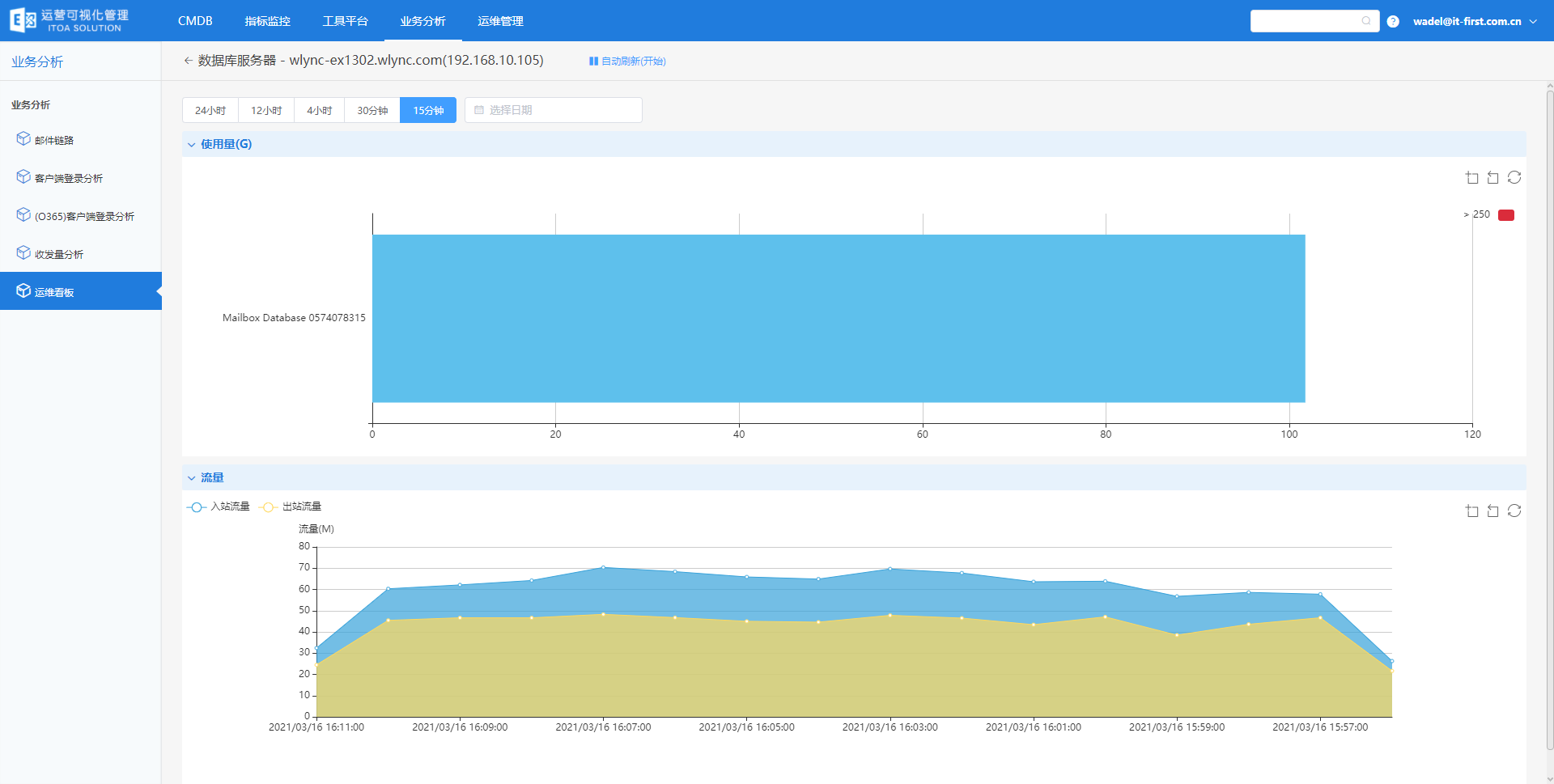This screenshot has width=1554, height=784.
Task: Reset zoom on the 流量 chart
Action: click(x=1493, y=511)
